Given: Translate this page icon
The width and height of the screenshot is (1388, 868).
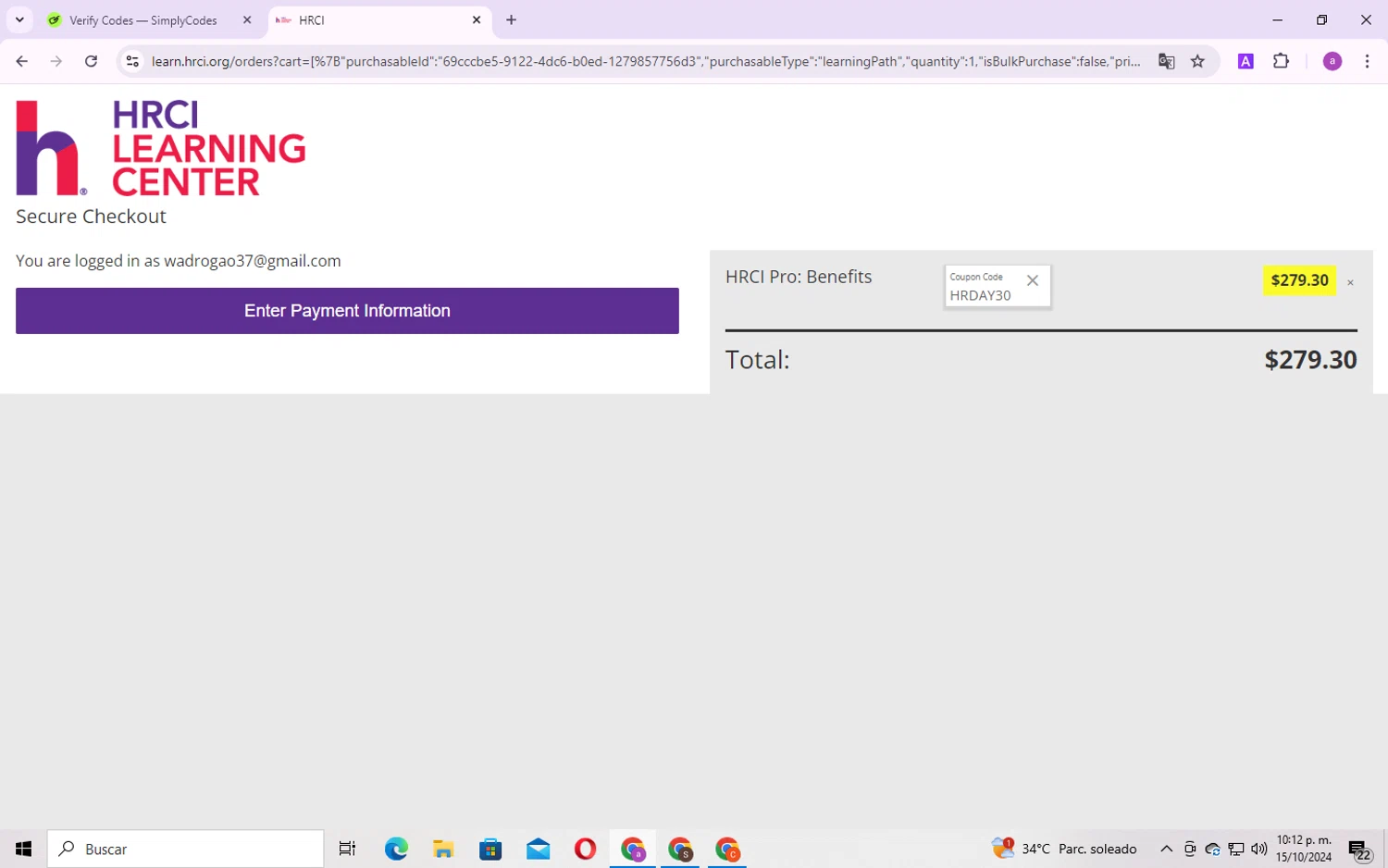Looking at the screenshot, I should pos(1166,61).
